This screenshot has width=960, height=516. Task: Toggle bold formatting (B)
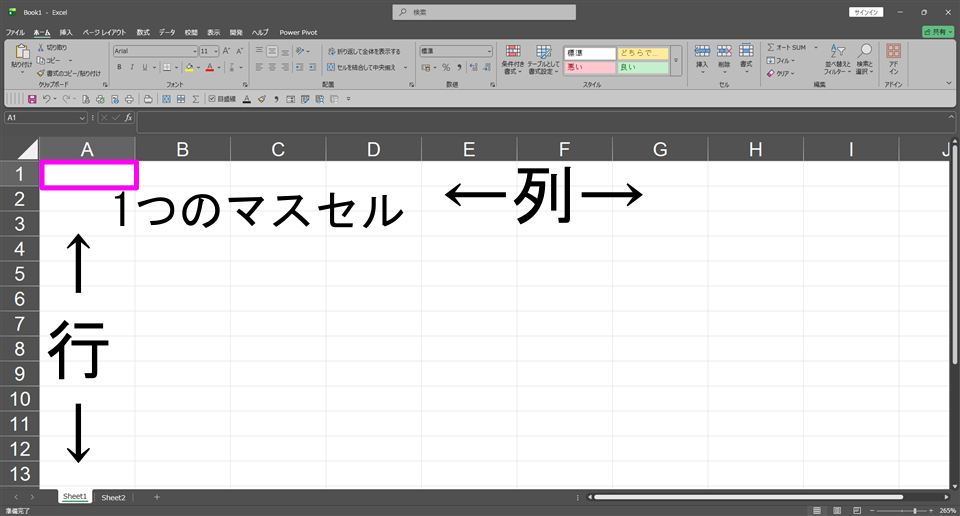pos(118,68)
